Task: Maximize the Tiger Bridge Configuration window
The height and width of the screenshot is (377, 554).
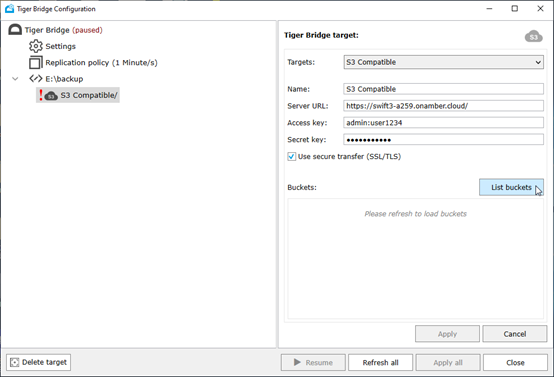Action: (515, 8)
